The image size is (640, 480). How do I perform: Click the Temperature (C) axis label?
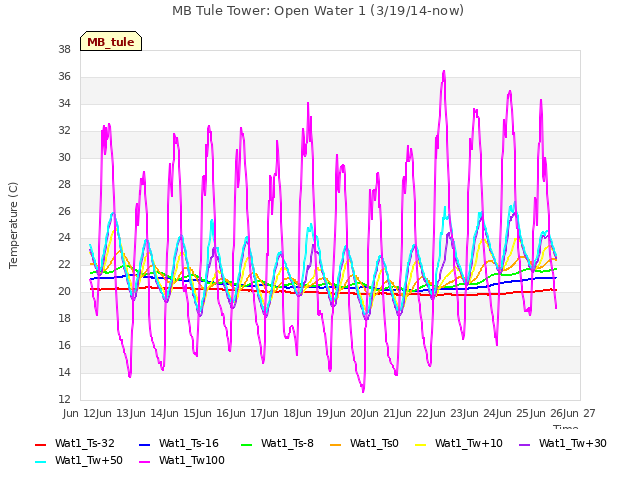(x=13, y=225)
